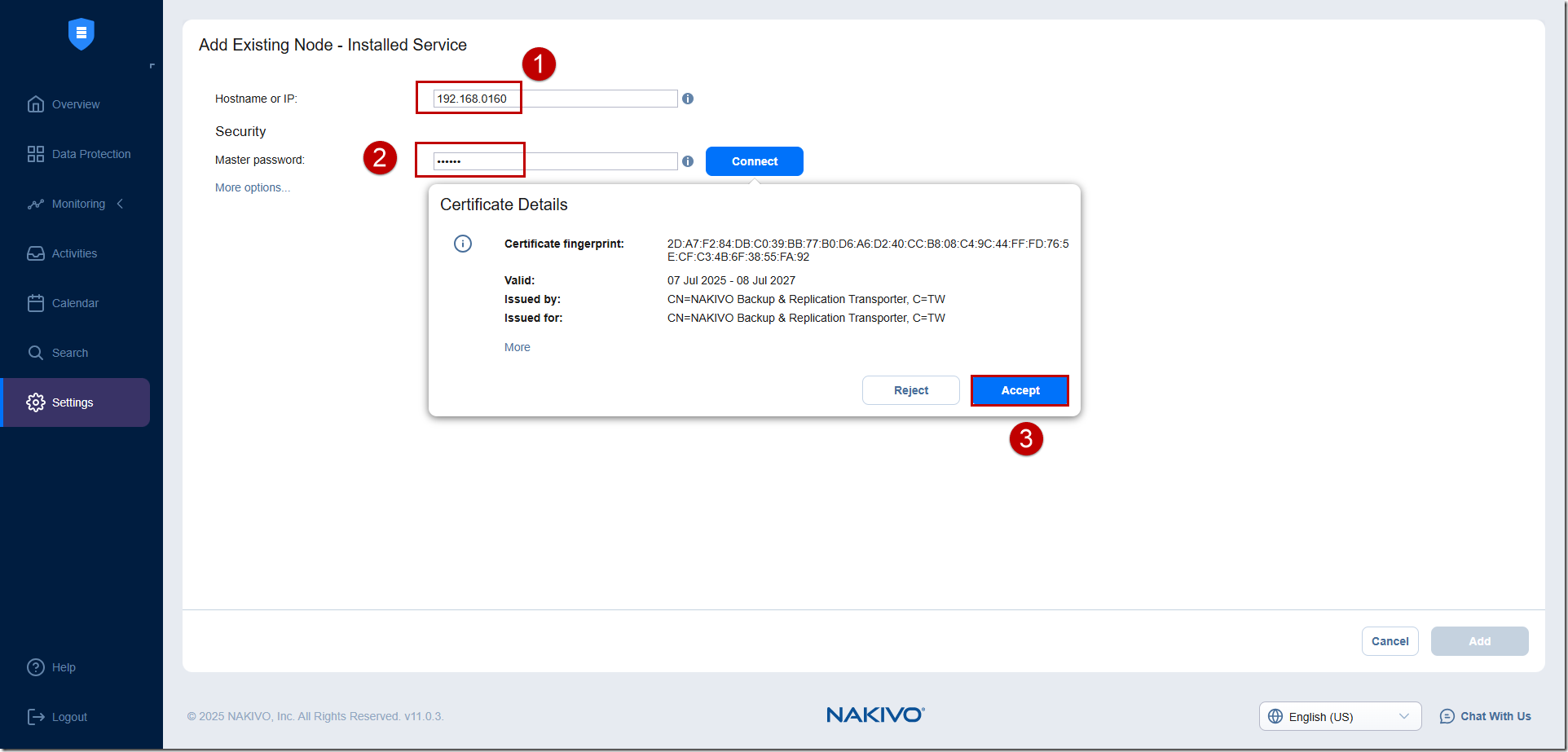Viewport: 1568px width, 752px height.
Task: Click the globe language icon
Action: pos(1275,716)
